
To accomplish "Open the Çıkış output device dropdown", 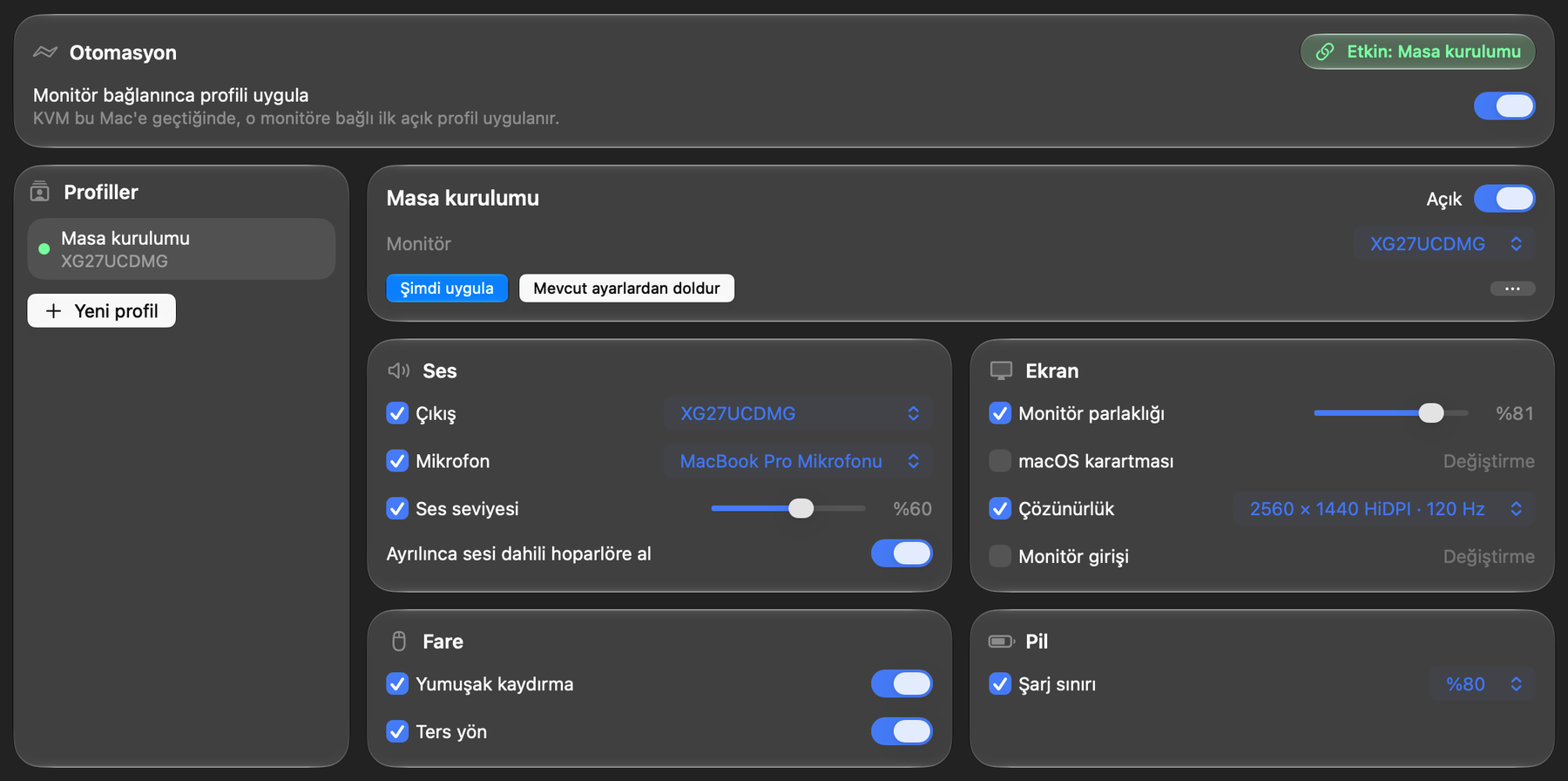I will click(798, 413).
